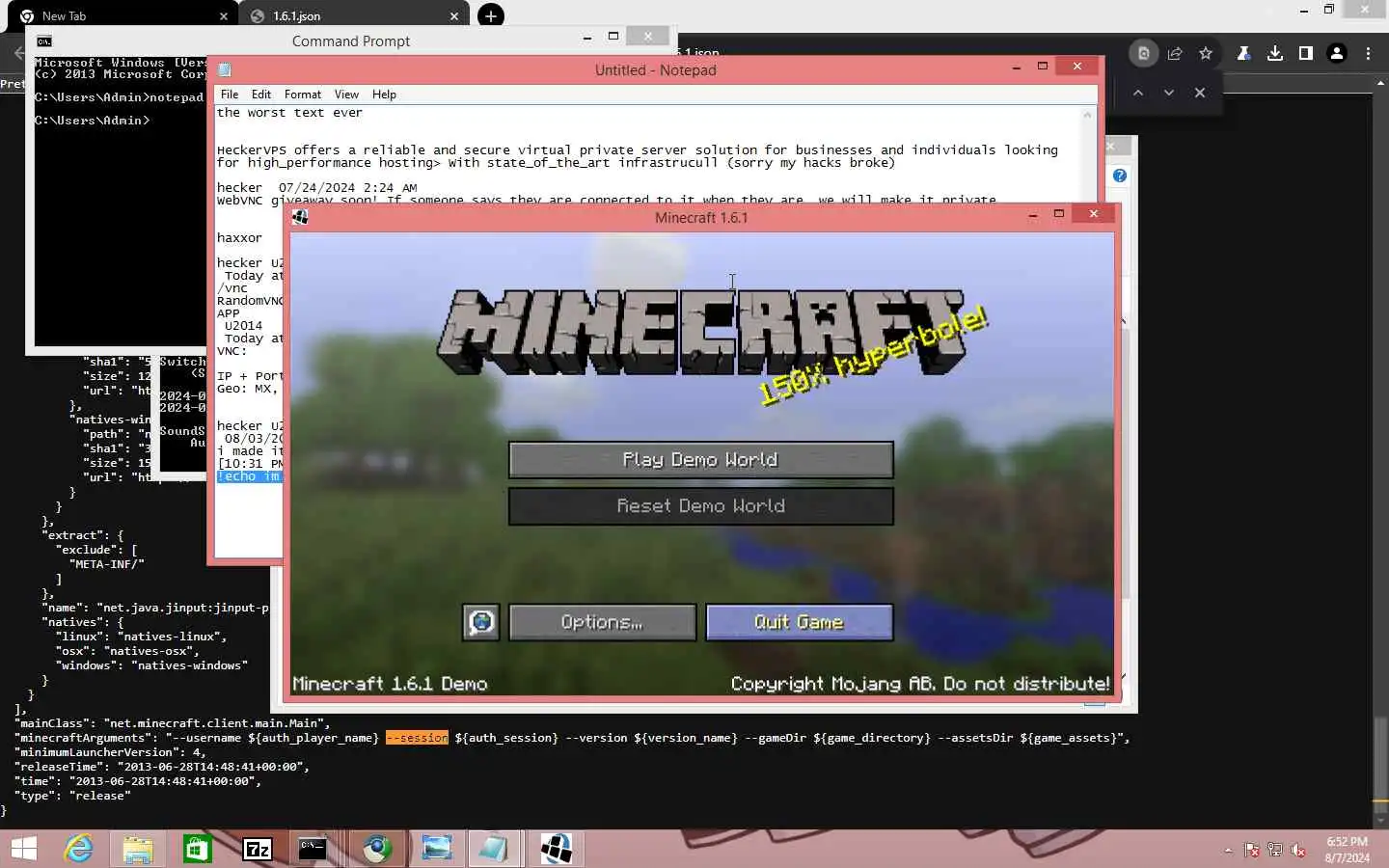This screenshot has width=1389, height=868.
Task: Open the photo viewer taskbar icon
Action: coord(437,849)
